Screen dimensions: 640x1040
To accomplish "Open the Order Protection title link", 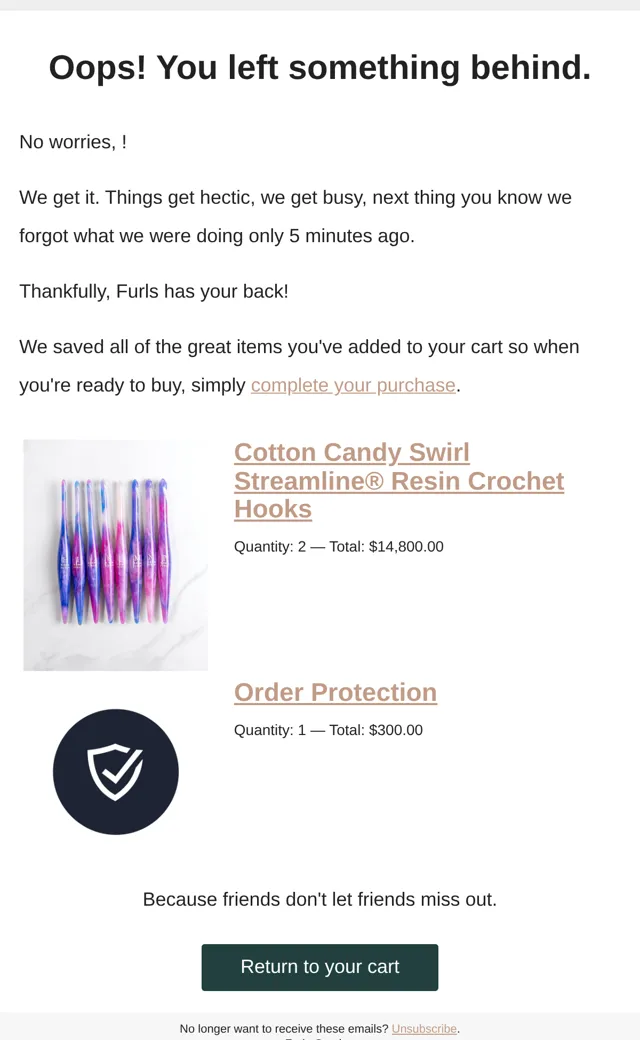I will click(336, 692).
